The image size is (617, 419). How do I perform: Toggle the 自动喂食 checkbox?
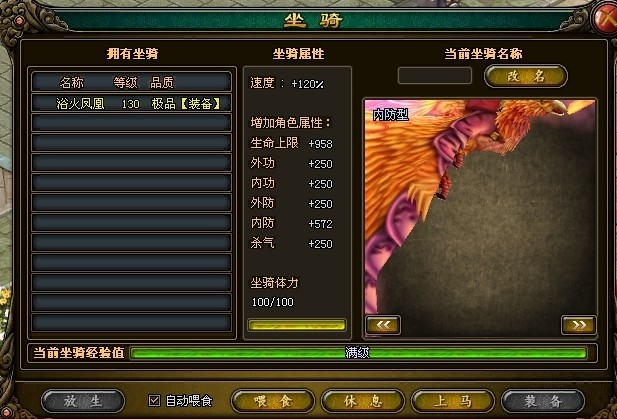[x=154, y=401]
